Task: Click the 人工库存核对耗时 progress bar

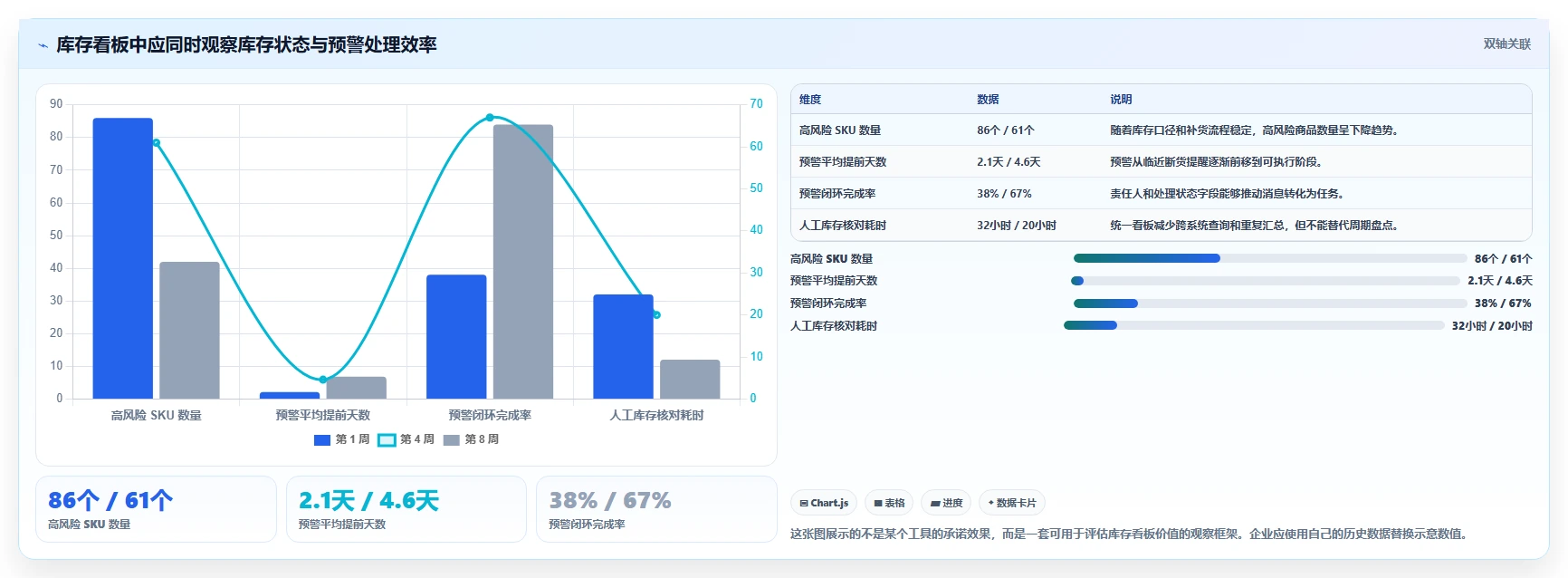Action: (1254, 325)
